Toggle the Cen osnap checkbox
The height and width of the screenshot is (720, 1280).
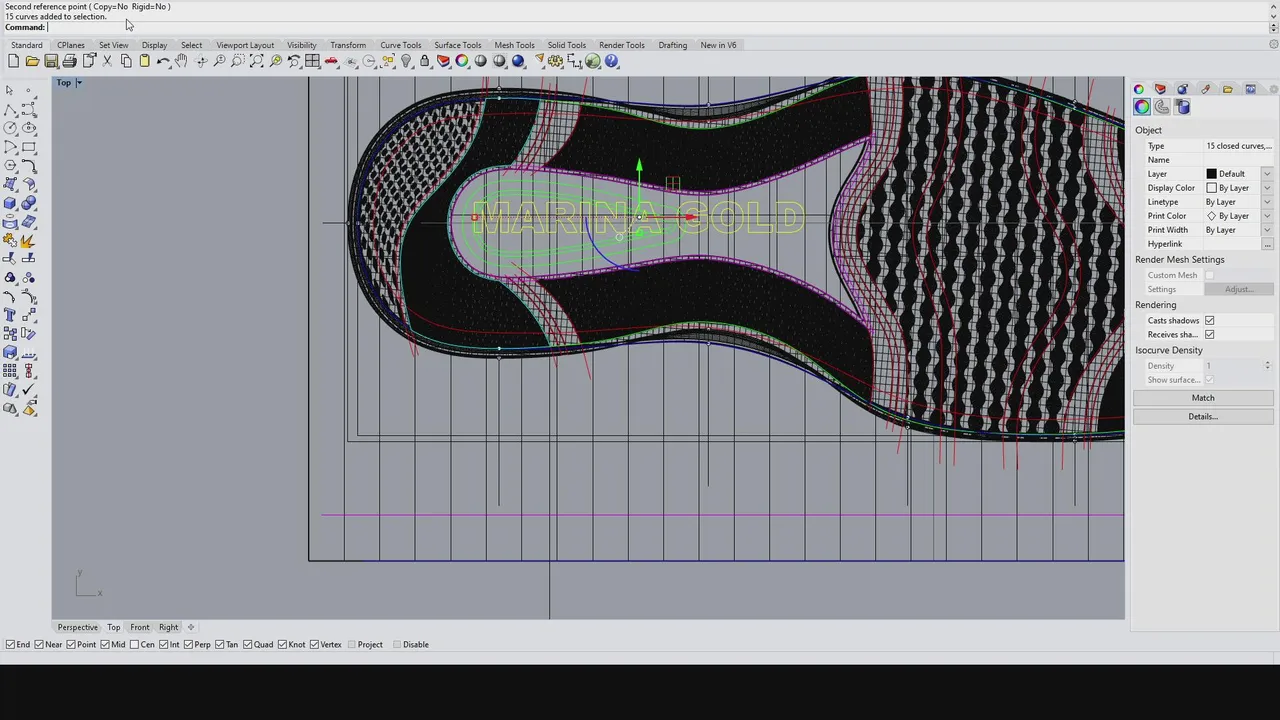coord(136,645)
